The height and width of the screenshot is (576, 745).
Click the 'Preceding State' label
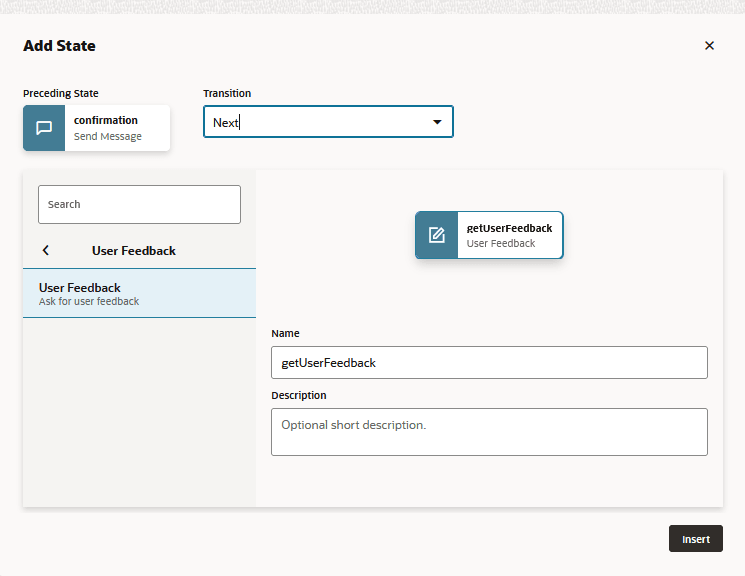[x=61, y=93]
